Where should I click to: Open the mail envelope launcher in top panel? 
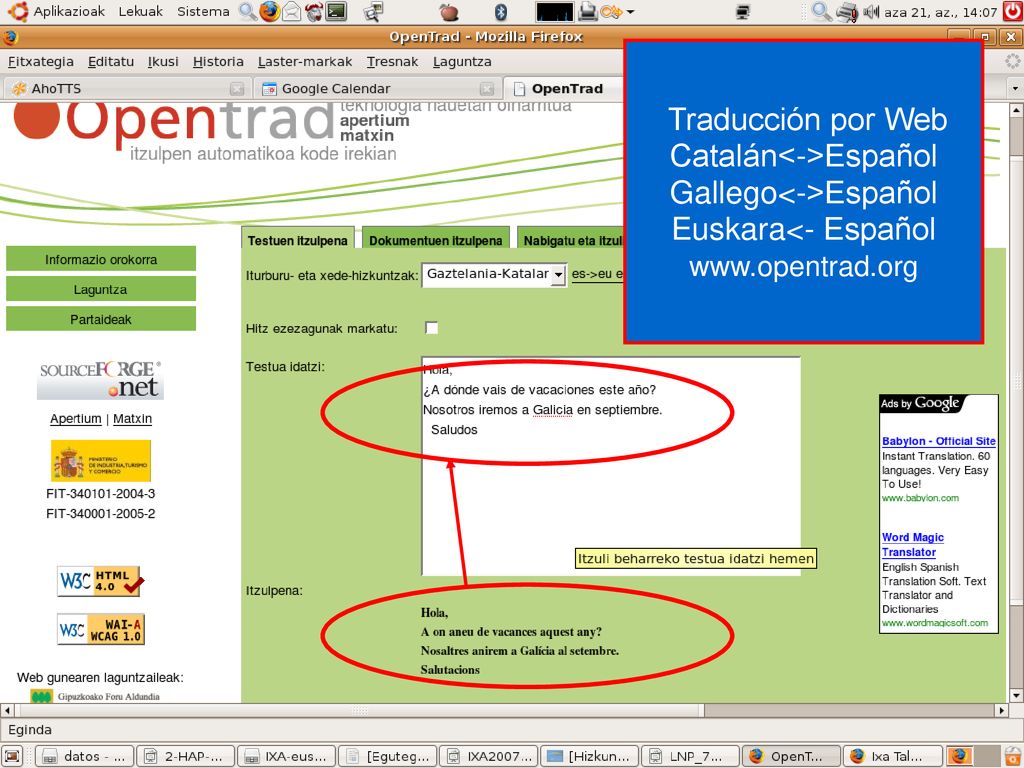click(x=292, y=11)
